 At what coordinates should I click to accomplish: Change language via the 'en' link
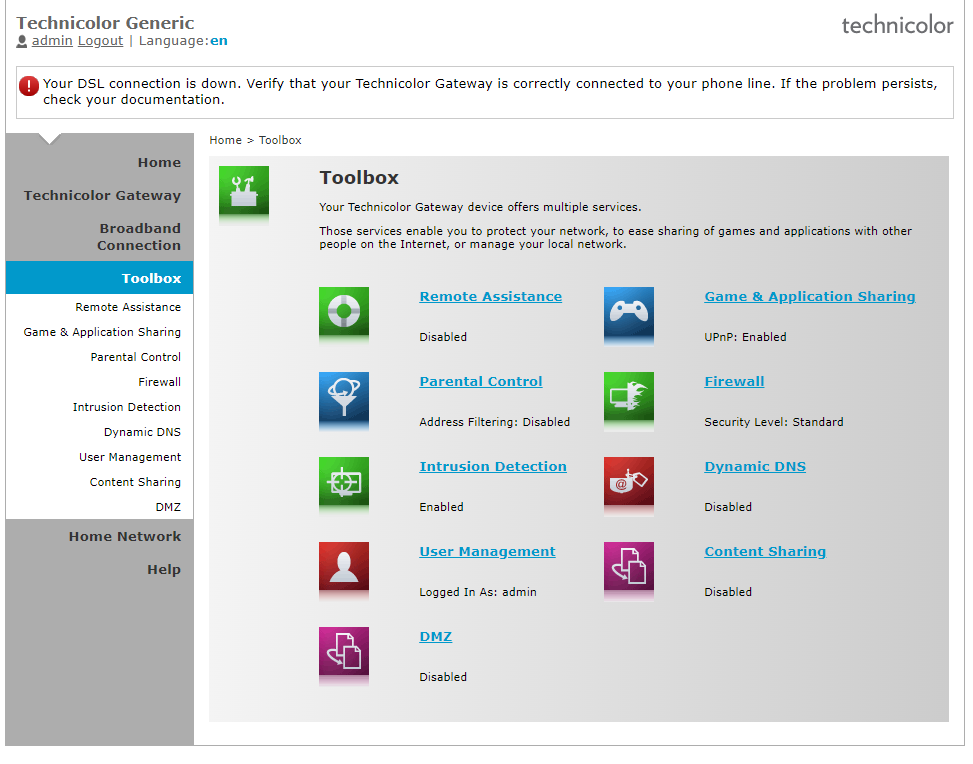coord(218,41)
